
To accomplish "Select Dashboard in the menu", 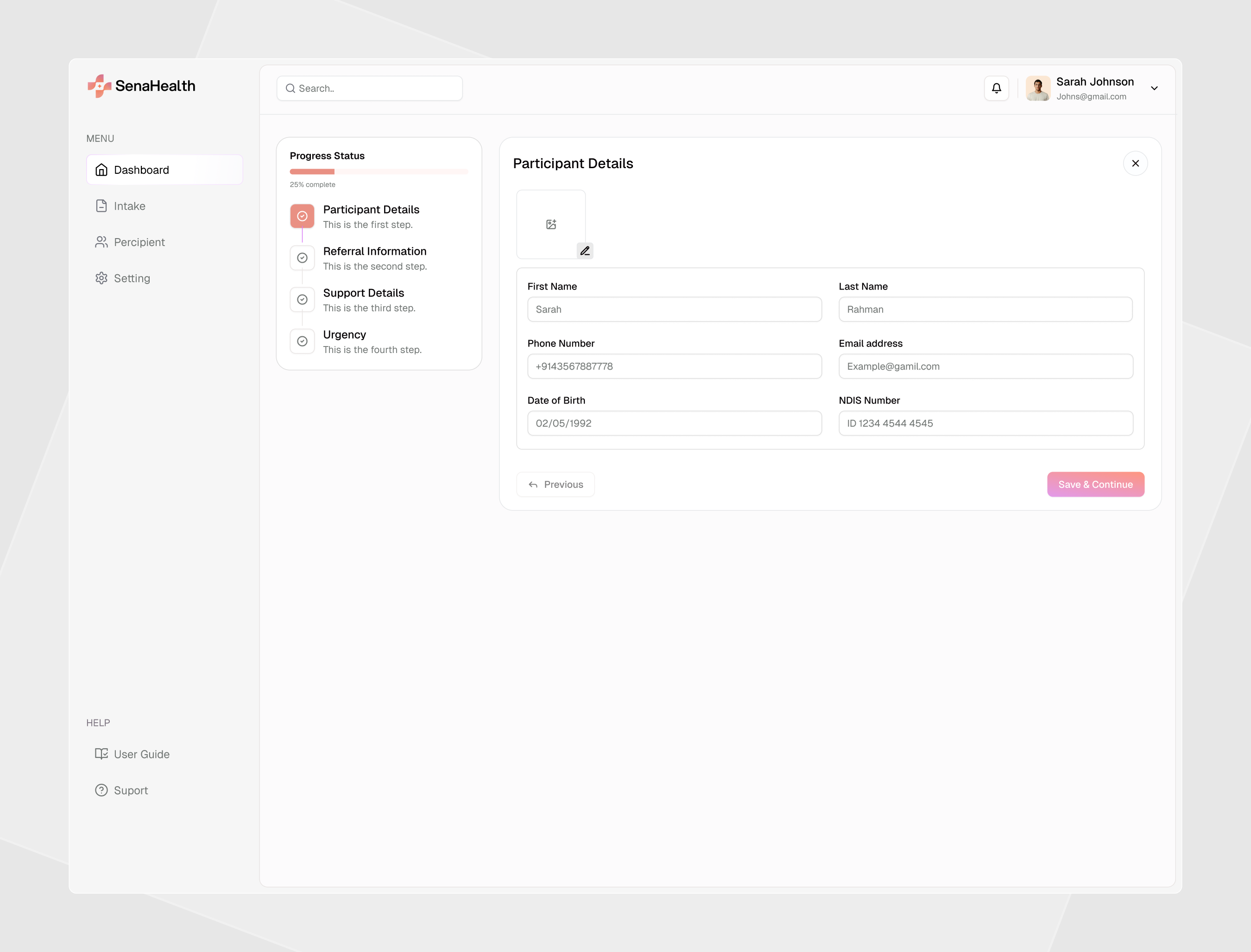I will coord(141,170).
